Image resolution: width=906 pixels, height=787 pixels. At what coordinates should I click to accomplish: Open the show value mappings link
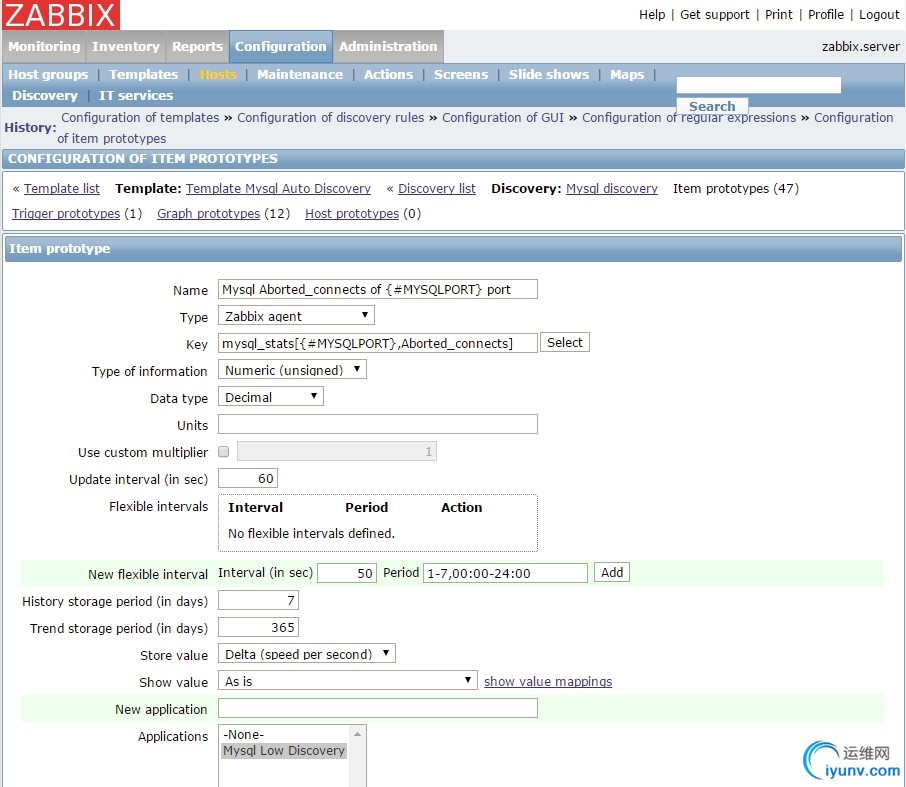(548, 681)
